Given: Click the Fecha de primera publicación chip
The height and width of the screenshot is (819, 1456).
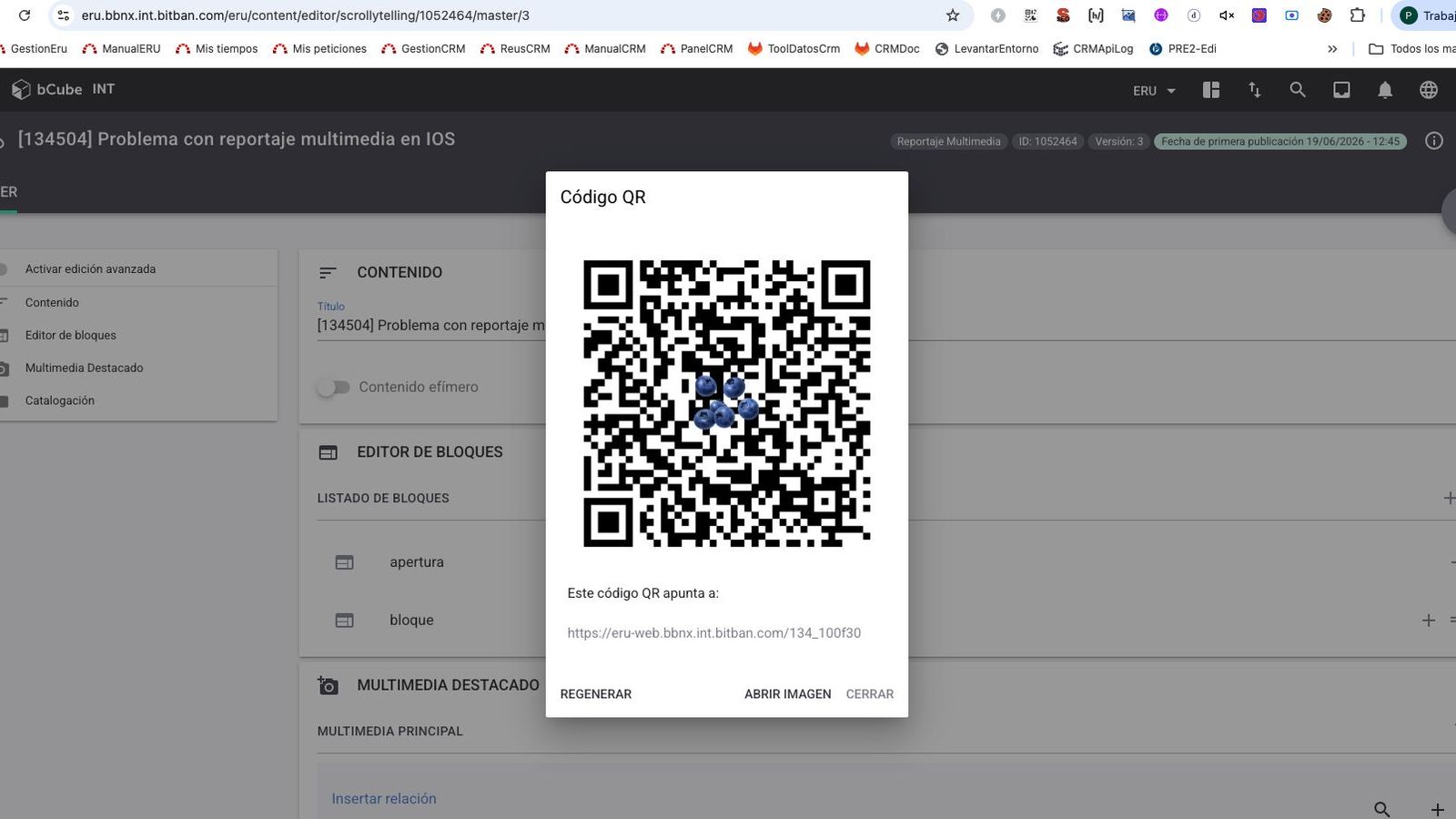Looking at the screenshot, I should tap(1280, 141).
